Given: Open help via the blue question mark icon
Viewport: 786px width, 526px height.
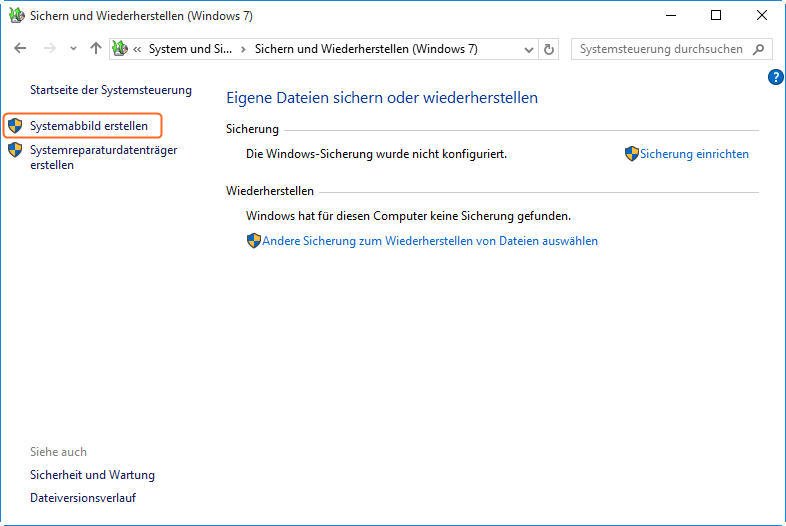Looking at the screenshot, I should click(x=775, y=77).
